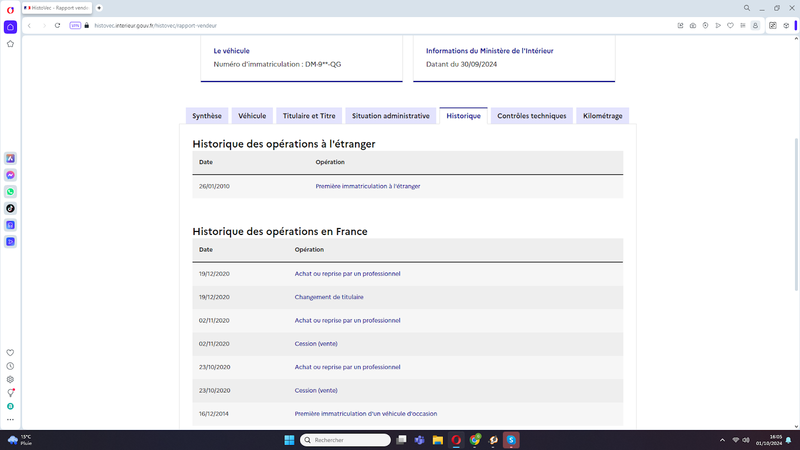Click 02/11/2020 Cession (vente) entry
The height and width of the screenshot is (450, 800).
coord(316,344)
